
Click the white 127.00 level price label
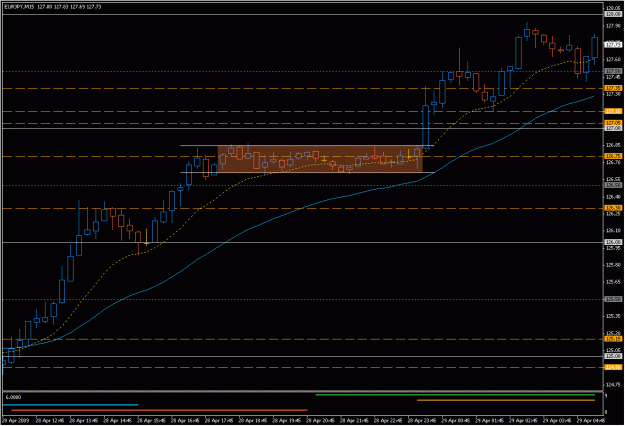click(613, 128)
